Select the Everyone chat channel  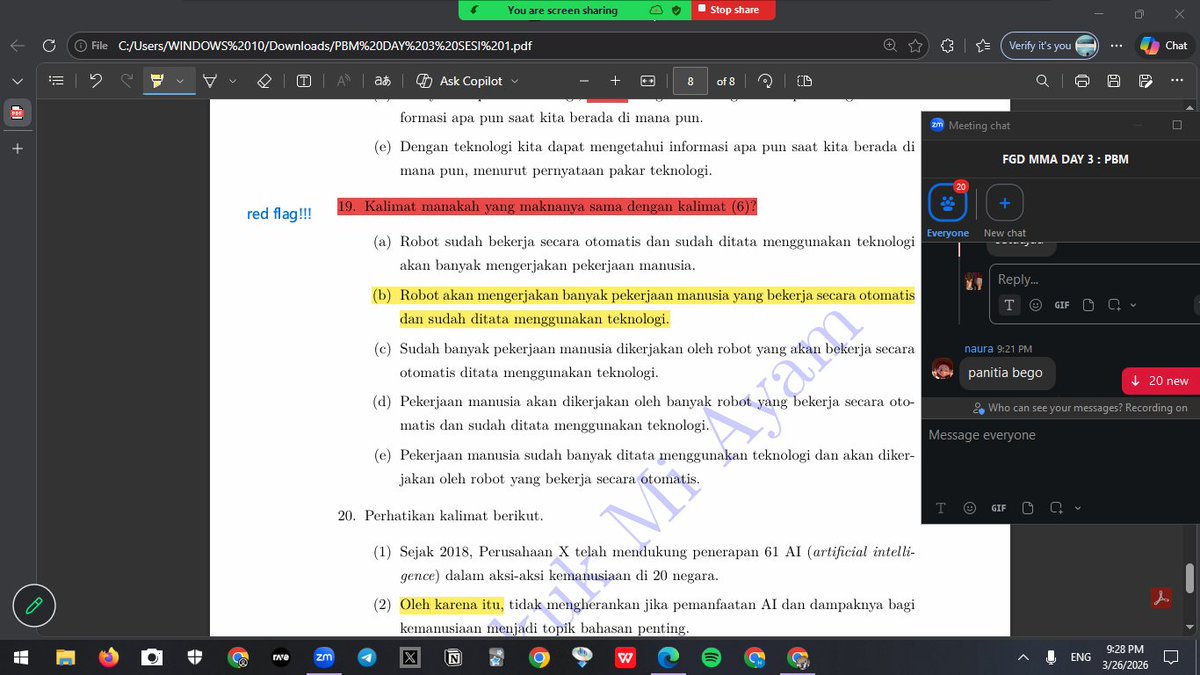[947, 211]
